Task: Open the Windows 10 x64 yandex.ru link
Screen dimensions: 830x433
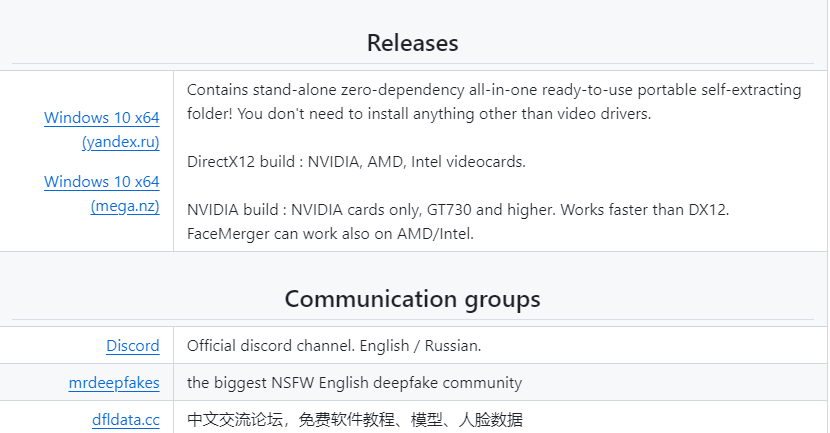Action: point(102,118)
